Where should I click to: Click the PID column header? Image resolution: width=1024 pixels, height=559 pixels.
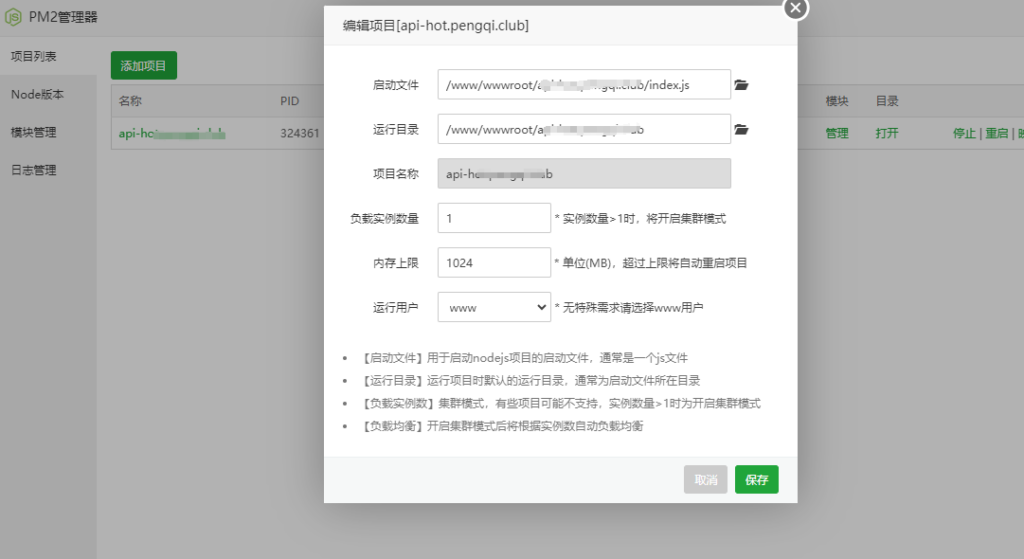tap(289, 101)
